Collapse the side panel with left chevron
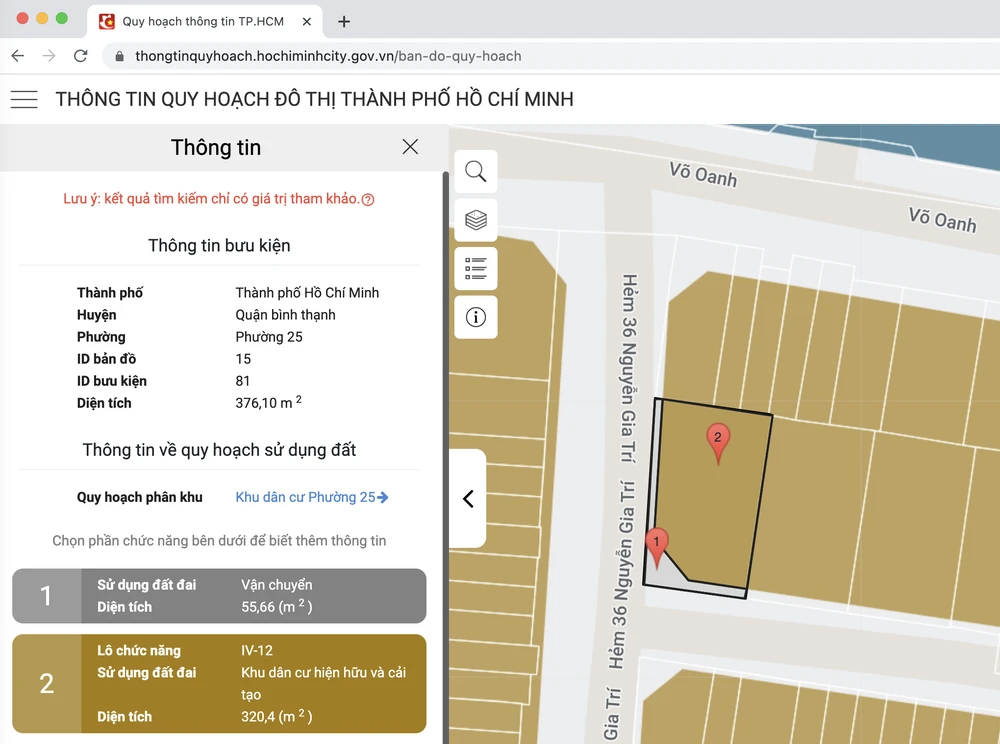 [468, 499]
